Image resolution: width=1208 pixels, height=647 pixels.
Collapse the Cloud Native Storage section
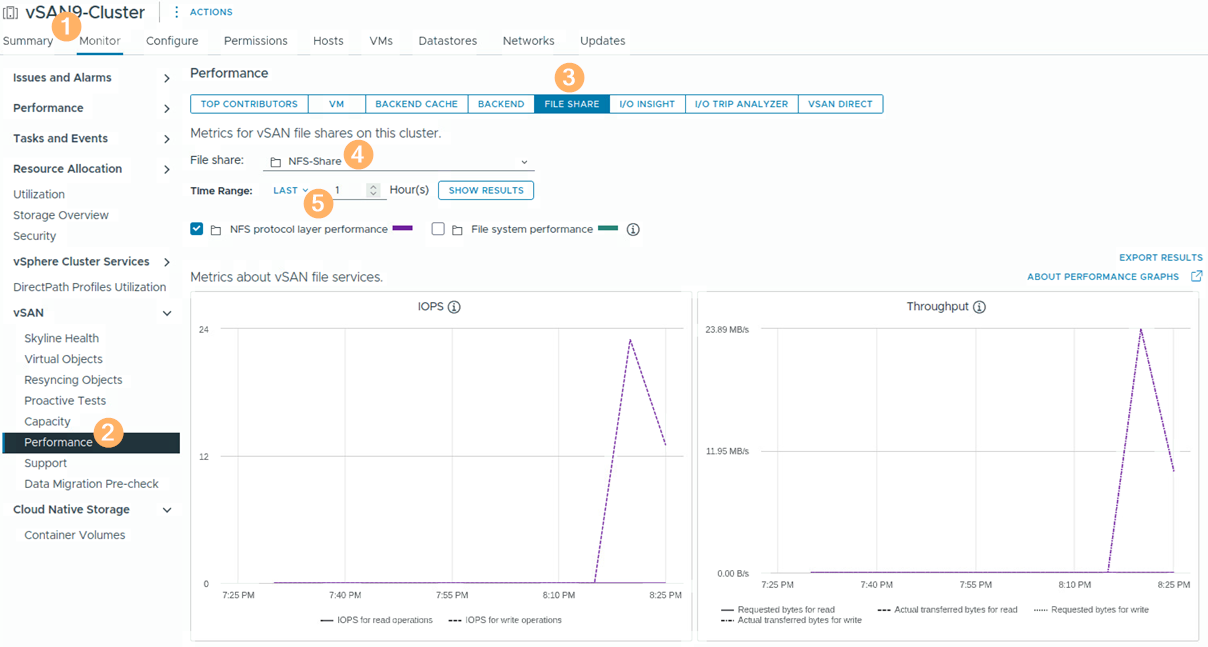(x=166, y=510)
